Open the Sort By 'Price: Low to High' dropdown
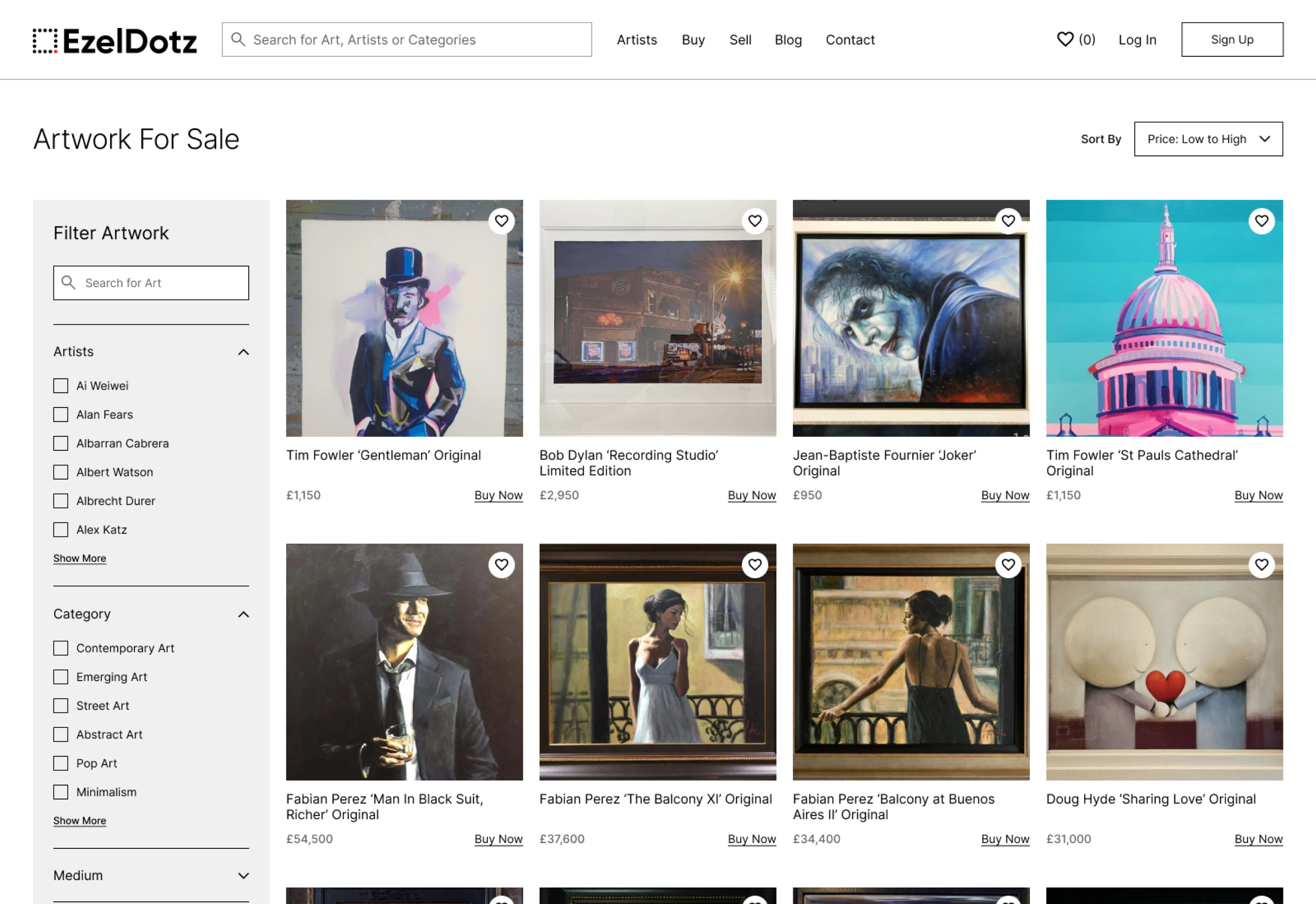1316x904 pixels. pos(1208,139)
